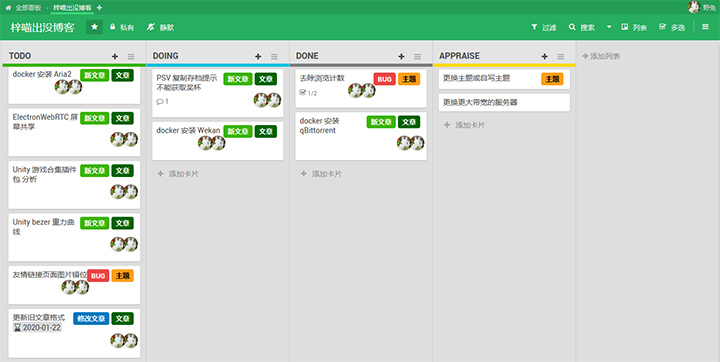Open the board hamburger sidebar menu
Screen dimensions: 720x362
pyautogui.click(x=705, y=27)
